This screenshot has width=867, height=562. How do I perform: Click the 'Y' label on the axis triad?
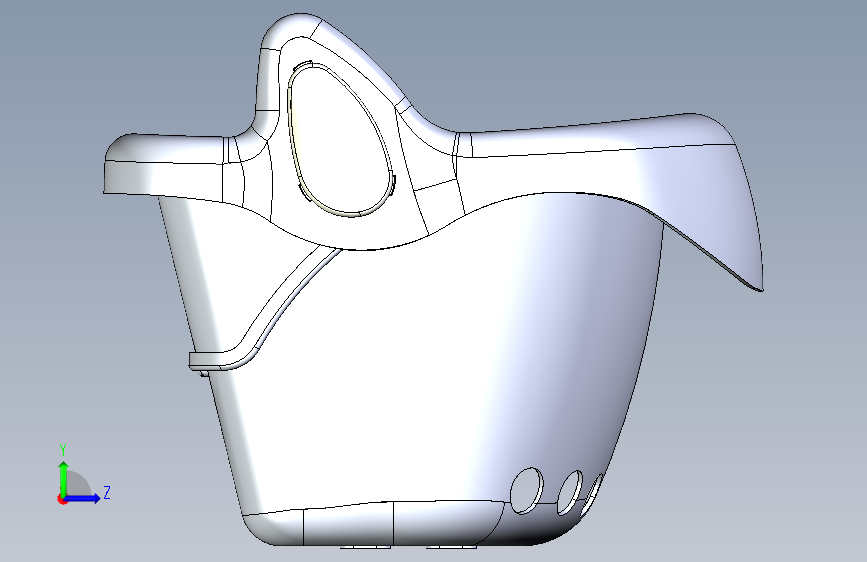(x=63, y=450)
